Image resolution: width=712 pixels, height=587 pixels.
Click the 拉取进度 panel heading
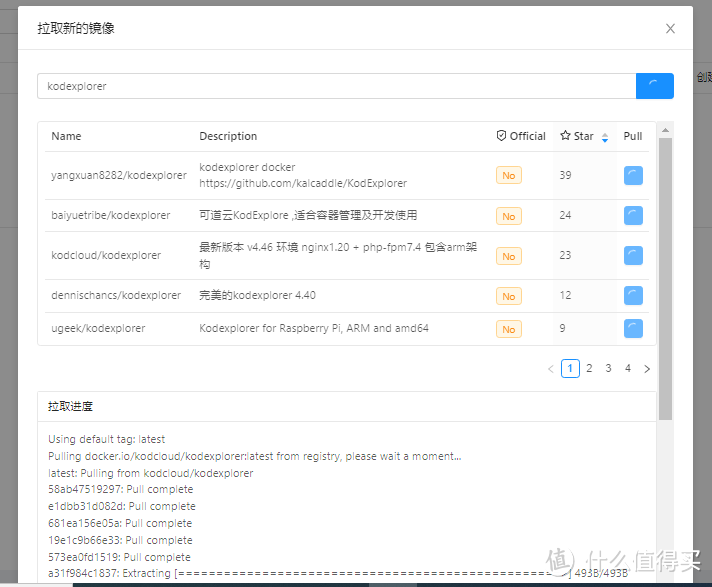[70, 406]
